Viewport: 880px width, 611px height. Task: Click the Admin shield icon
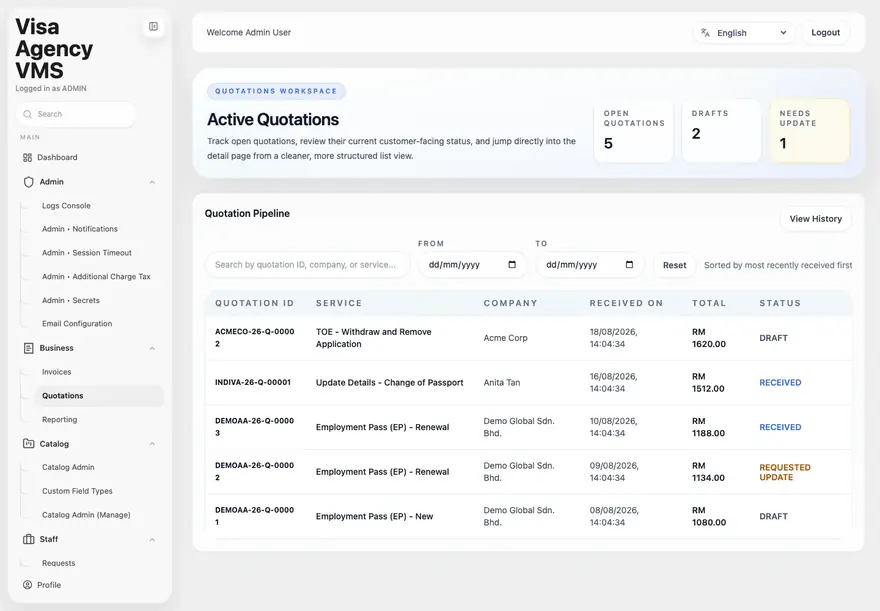(x=29, y=182)
